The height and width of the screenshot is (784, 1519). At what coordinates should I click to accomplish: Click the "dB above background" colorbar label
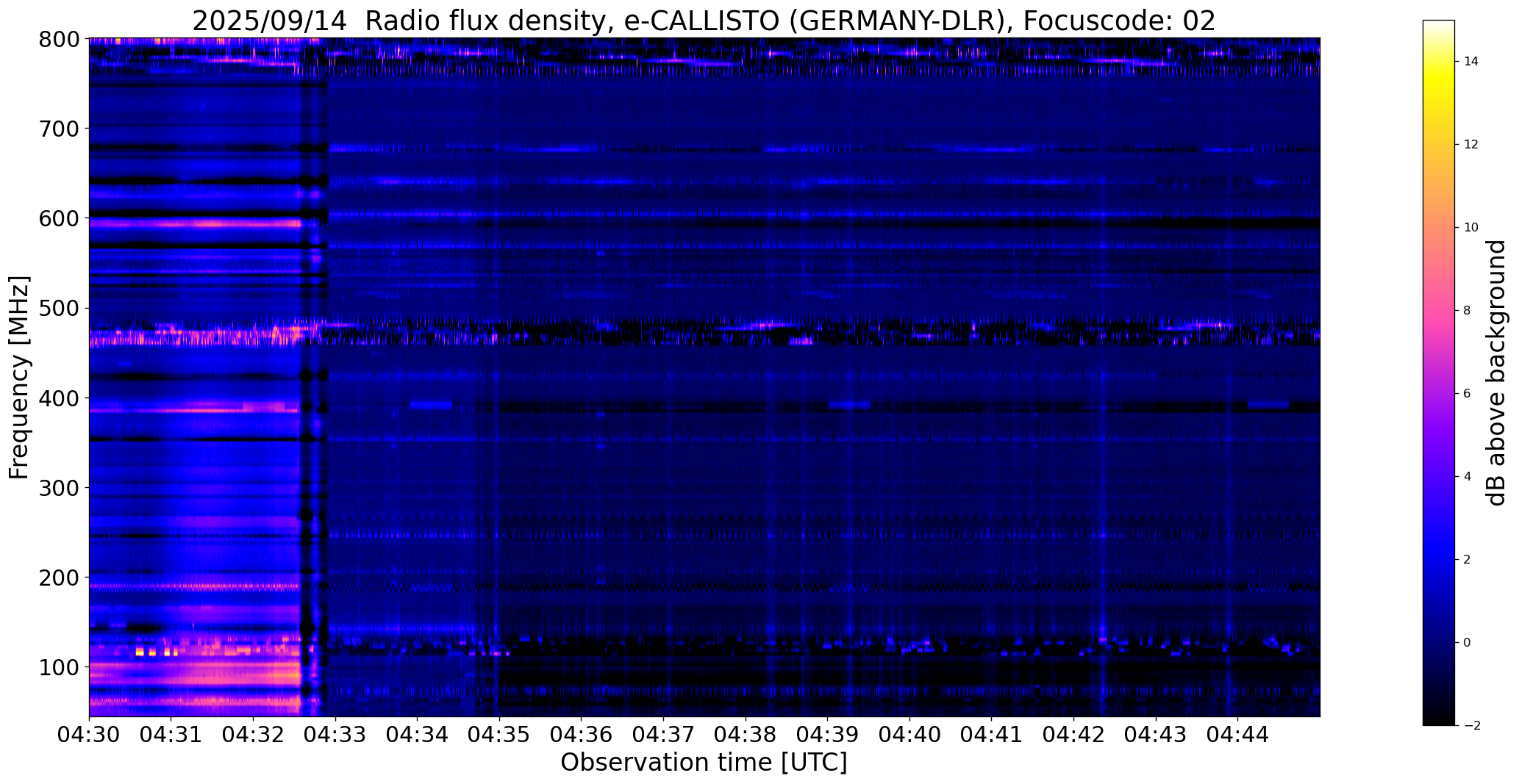click(x=1496, y=373)
